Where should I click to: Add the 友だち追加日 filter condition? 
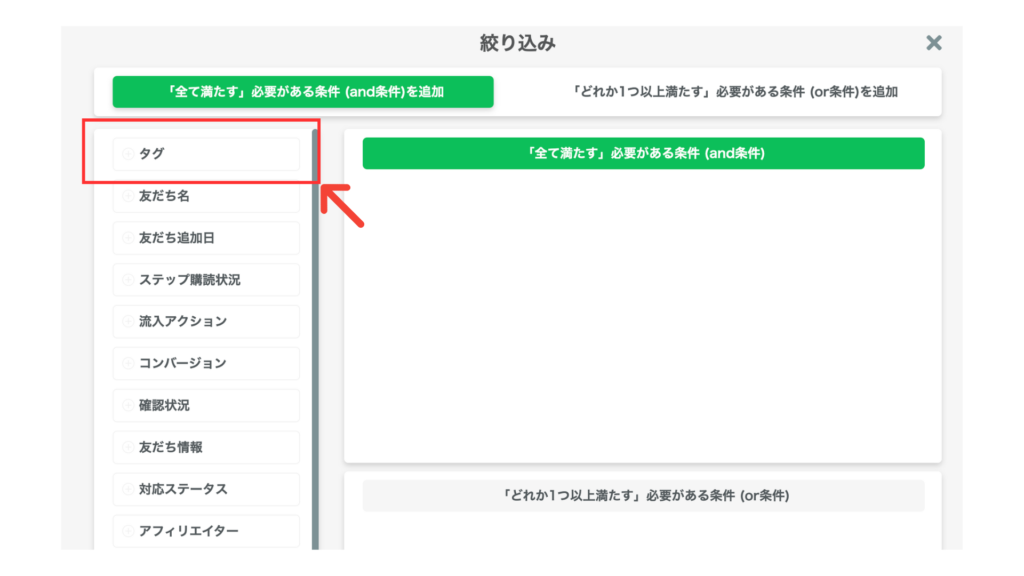point(206,238)
